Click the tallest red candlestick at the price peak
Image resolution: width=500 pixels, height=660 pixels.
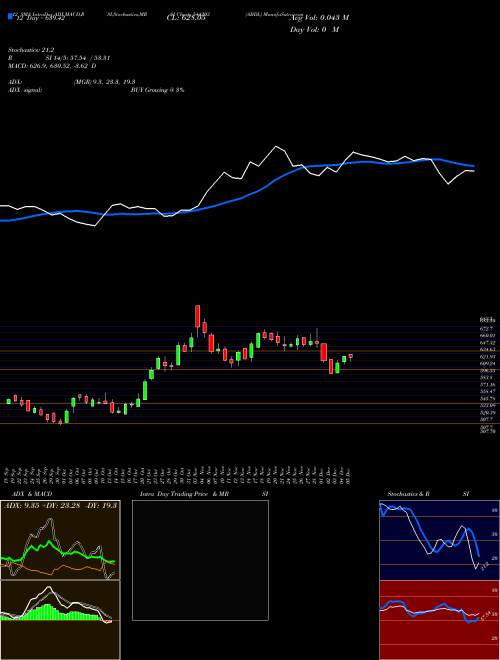[x=197, y=316]
